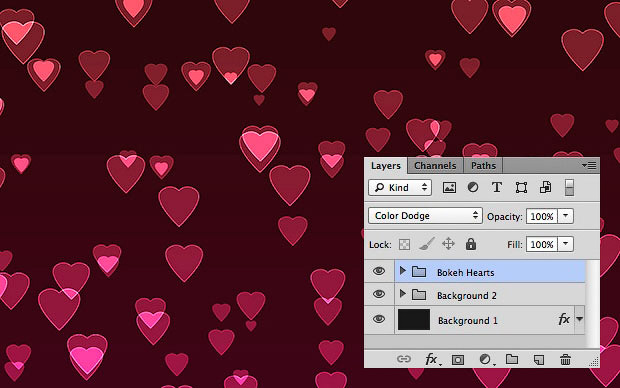
Task: Open the Opacity slider arrow
Action: [x=565, y=216]
